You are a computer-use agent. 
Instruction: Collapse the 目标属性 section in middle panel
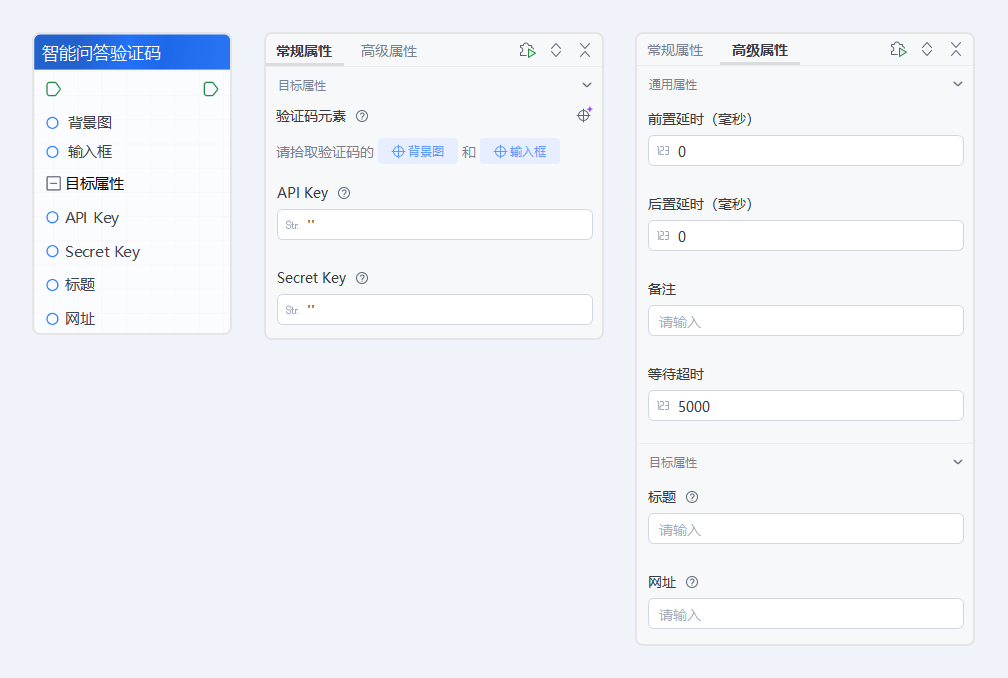pyautogui.click(x=587, y=85)
